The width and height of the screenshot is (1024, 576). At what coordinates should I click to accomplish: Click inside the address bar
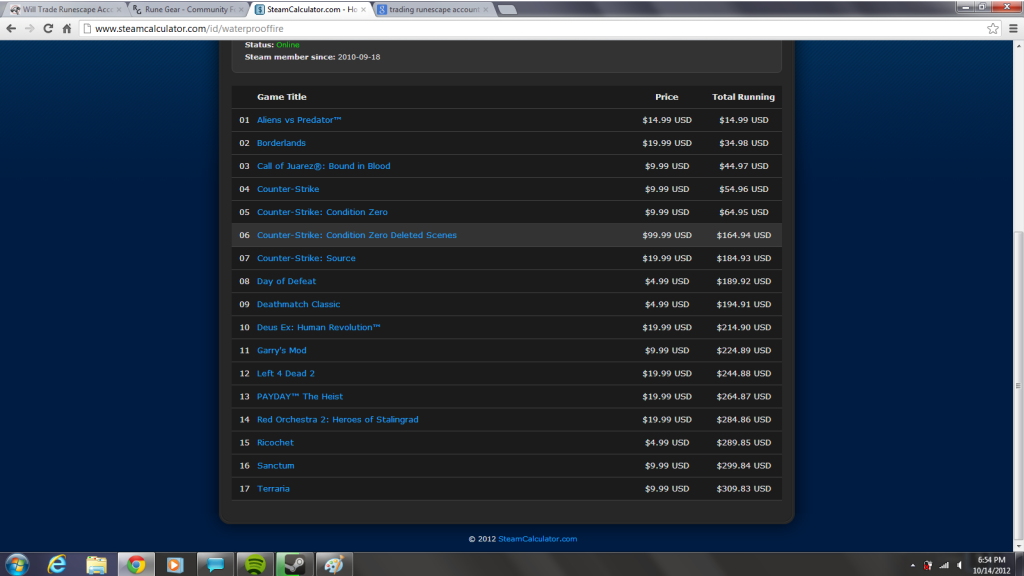coord(300,28)
